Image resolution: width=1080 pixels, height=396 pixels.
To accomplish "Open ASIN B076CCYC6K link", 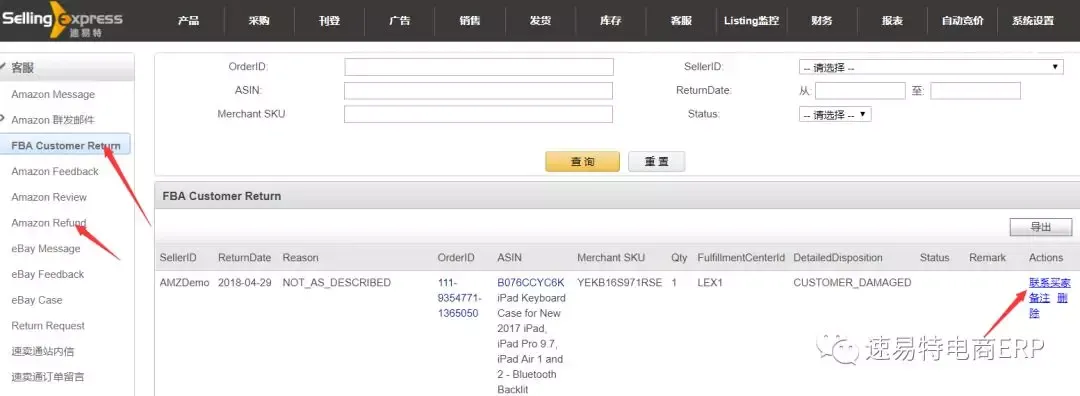I will click(x=530, y=282).
